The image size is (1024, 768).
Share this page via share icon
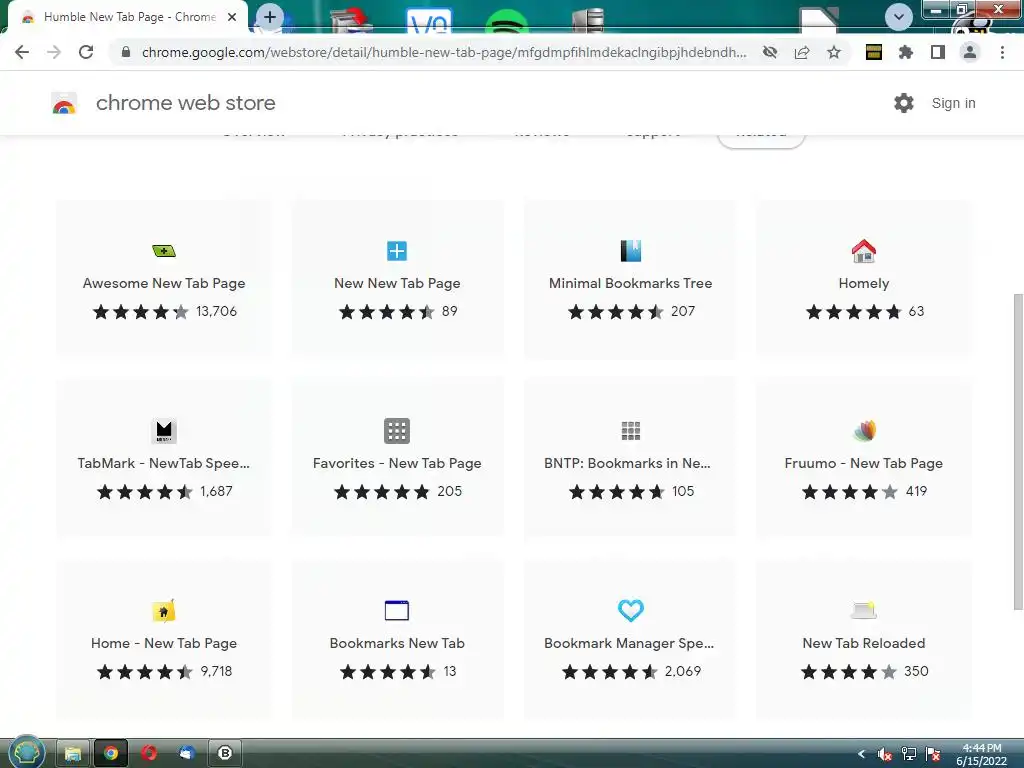pyautogui.click(x=802, y=52)
